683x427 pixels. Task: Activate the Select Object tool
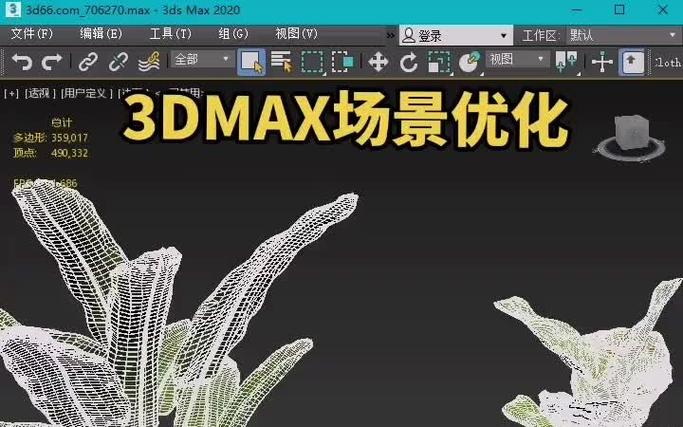(251, 61)
